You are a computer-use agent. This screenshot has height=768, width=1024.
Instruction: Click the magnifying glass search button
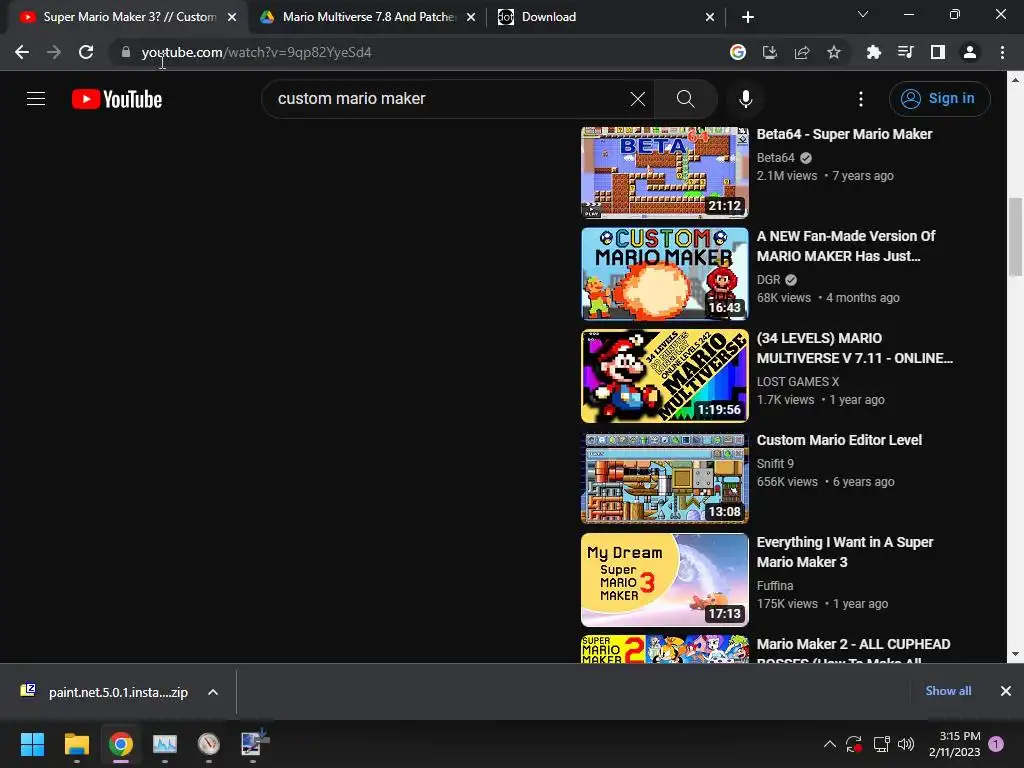[685, 99]
